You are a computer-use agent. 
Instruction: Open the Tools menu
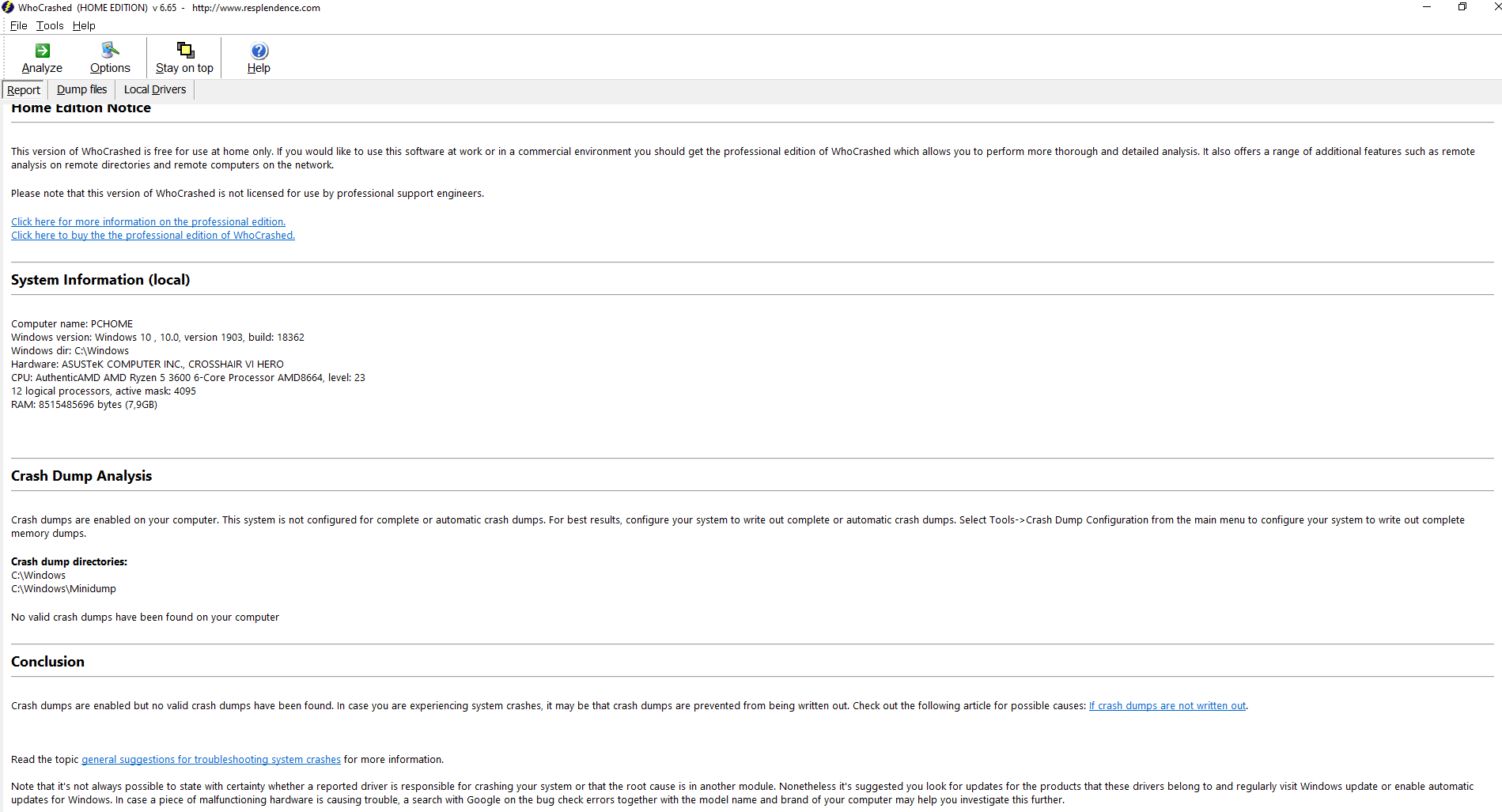(50, 25)
